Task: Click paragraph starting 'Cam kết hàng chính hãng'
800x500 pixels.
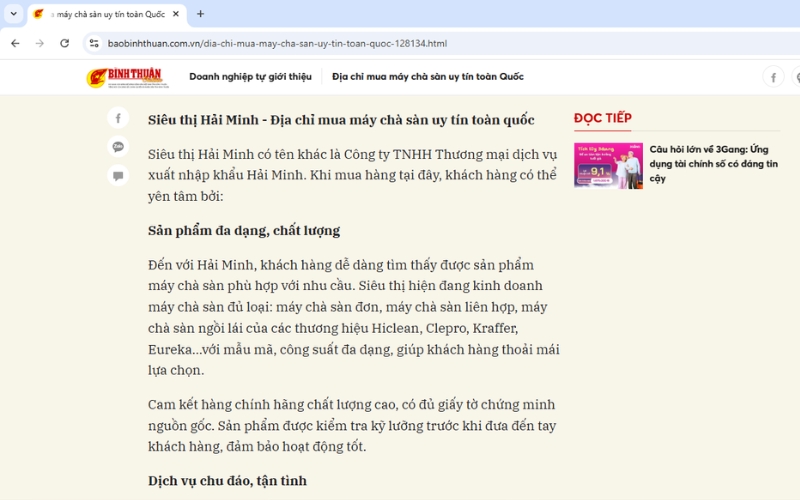Action: [x=352, y=426]
